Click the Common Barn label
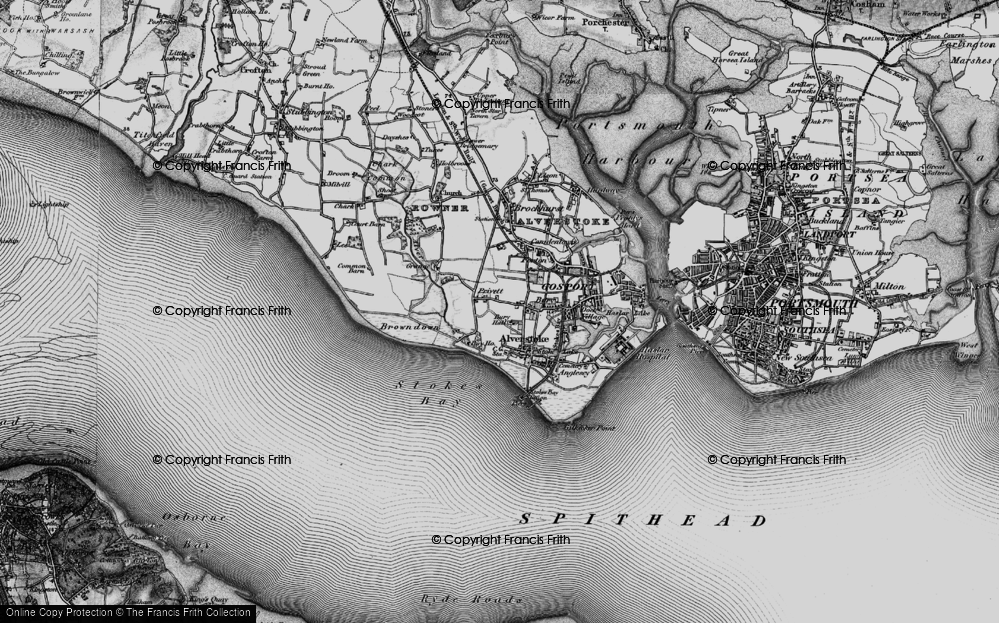This screenshot has height=623, width=999. [x=351, y=268]
